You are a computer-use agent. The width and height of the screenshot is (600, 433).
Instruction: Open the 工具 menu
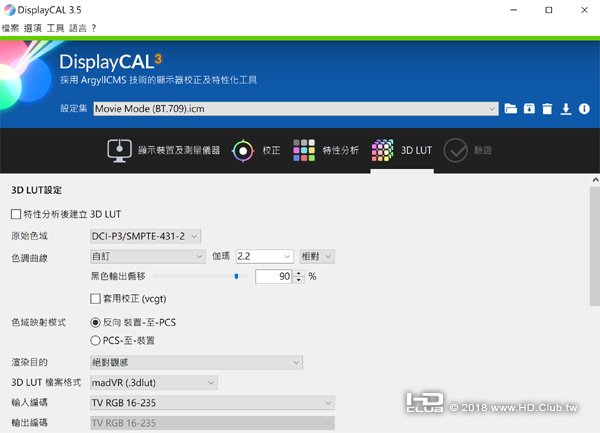coord(55,28)
